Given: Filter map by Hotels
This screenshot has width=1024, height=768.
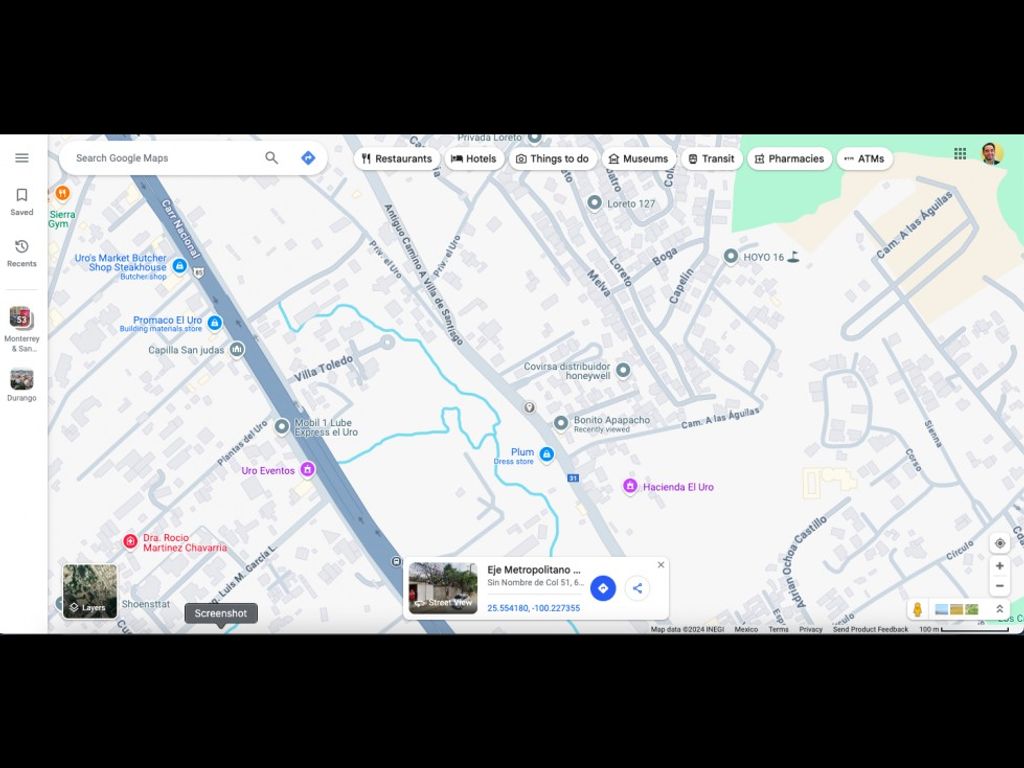Looking at the screenshot, I should tap(474, 159).
